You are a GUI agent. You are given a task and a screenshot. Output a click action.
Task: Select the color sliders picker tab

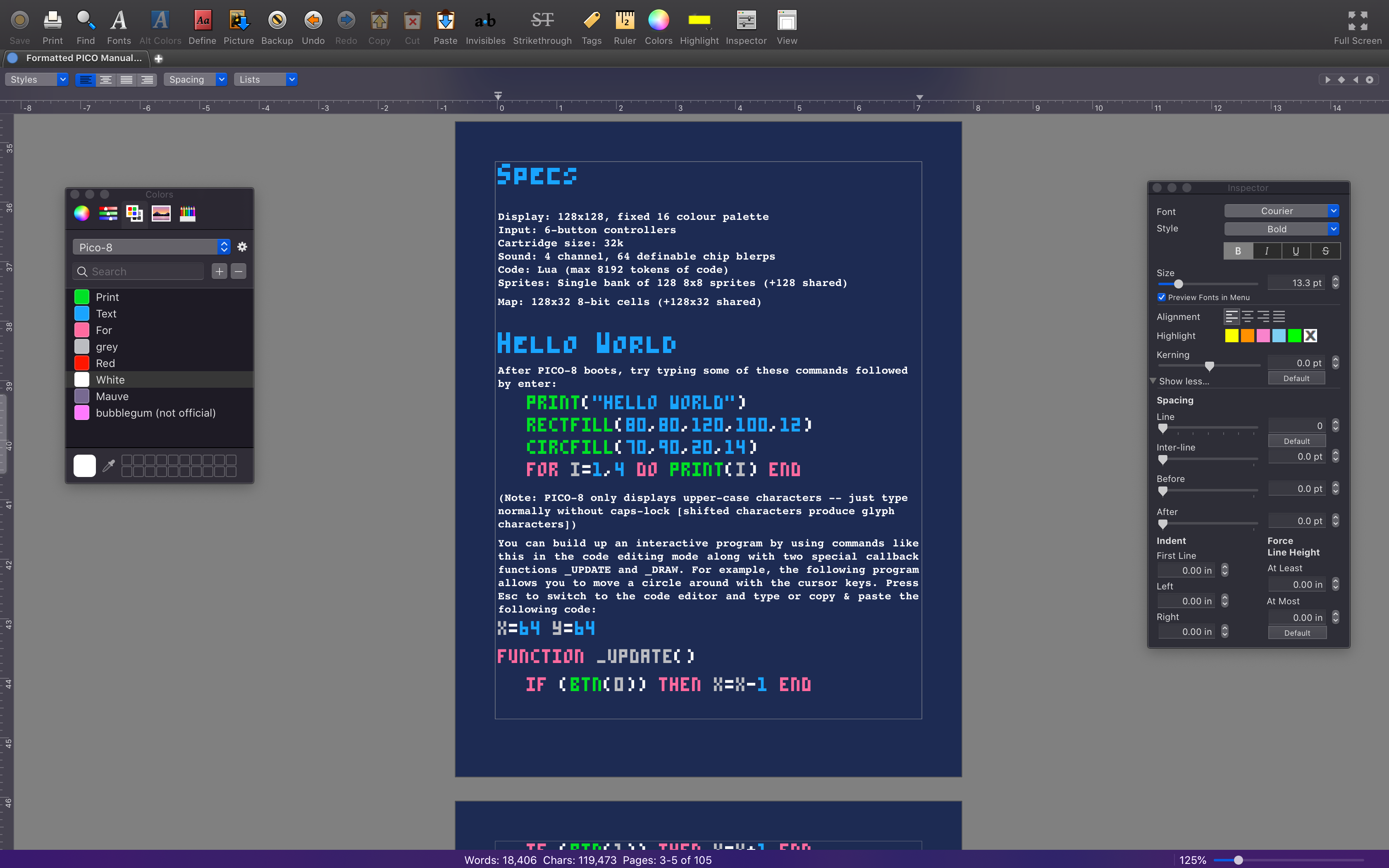[108, 214]
